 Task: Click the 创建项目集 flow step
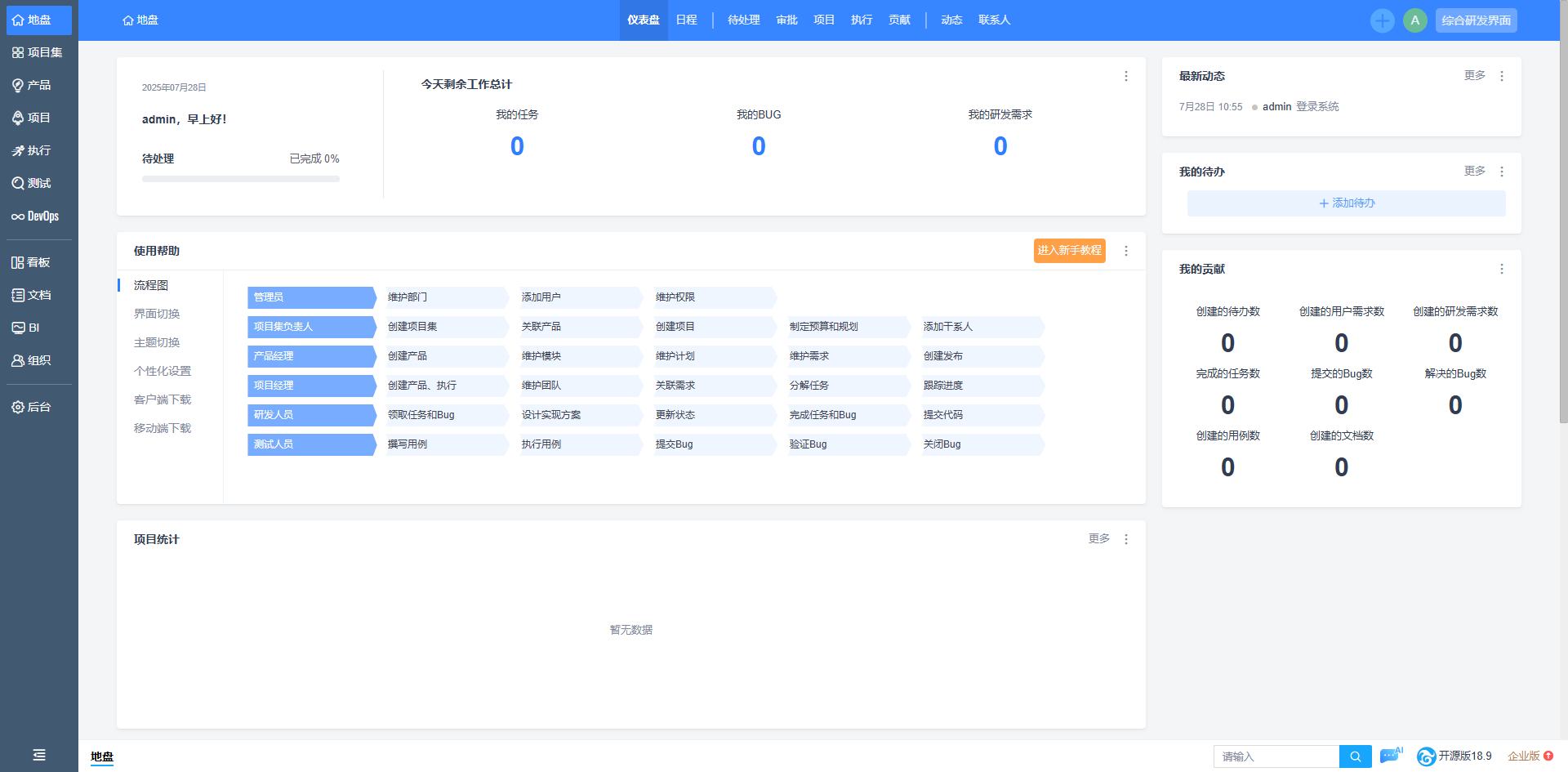click(x=447, y=327)
